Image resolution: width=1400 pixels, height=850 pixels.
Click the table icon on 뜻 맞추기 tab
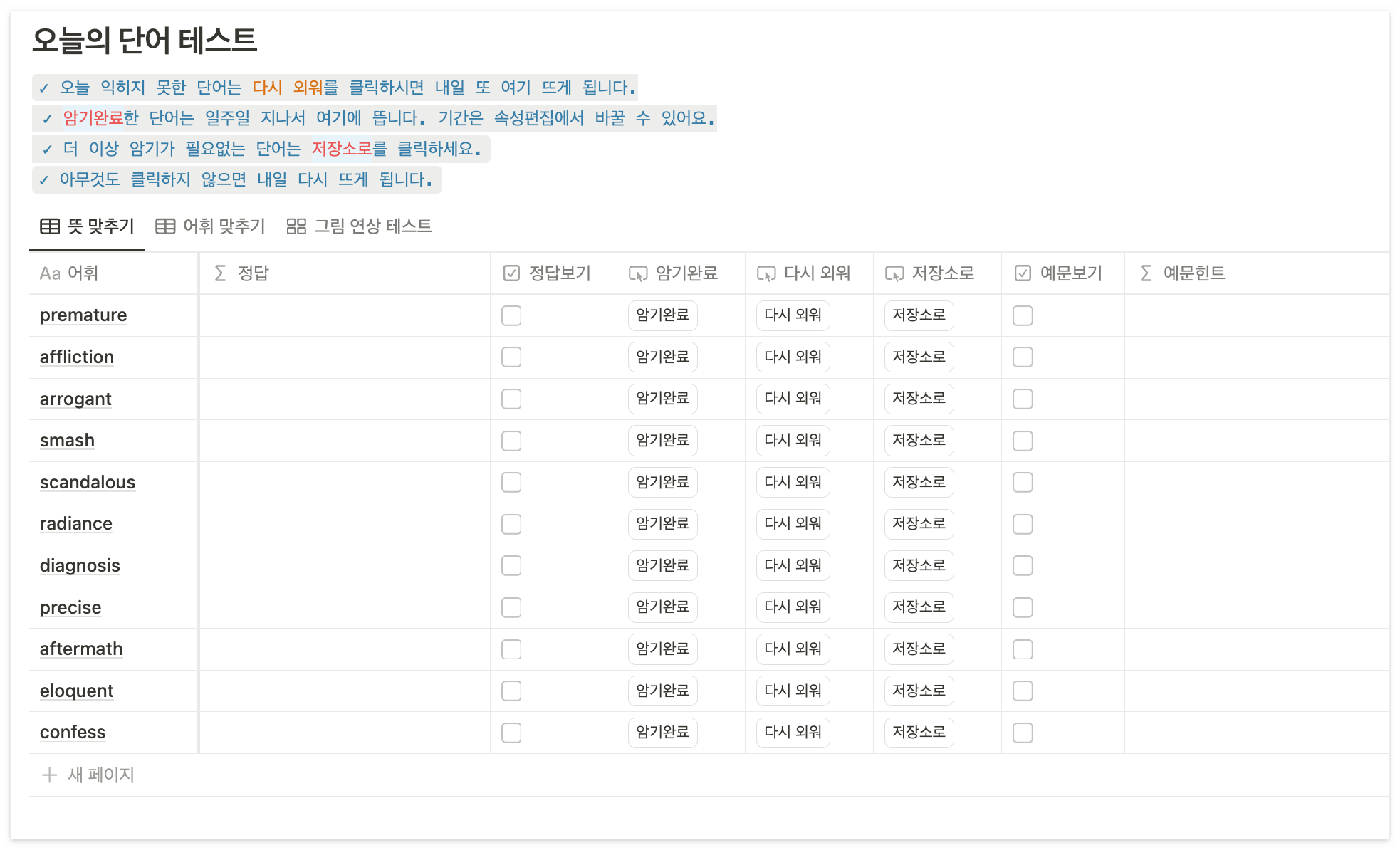[x=50, y=226]
